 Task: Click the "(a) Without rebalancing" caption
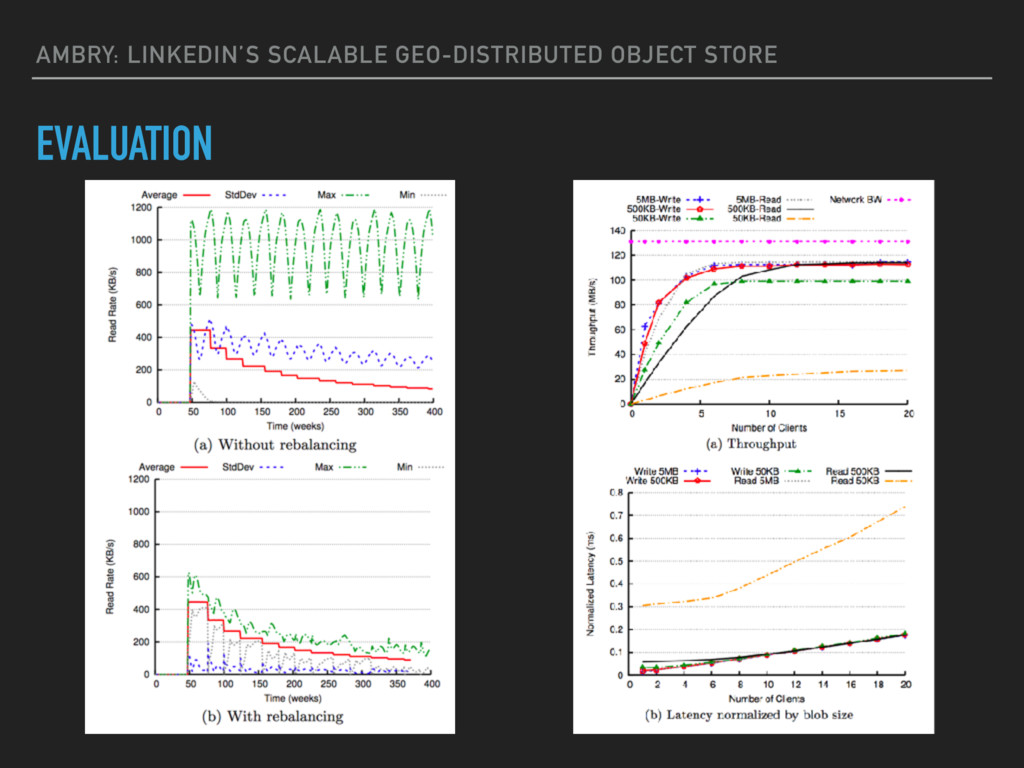tap(275, 445)
